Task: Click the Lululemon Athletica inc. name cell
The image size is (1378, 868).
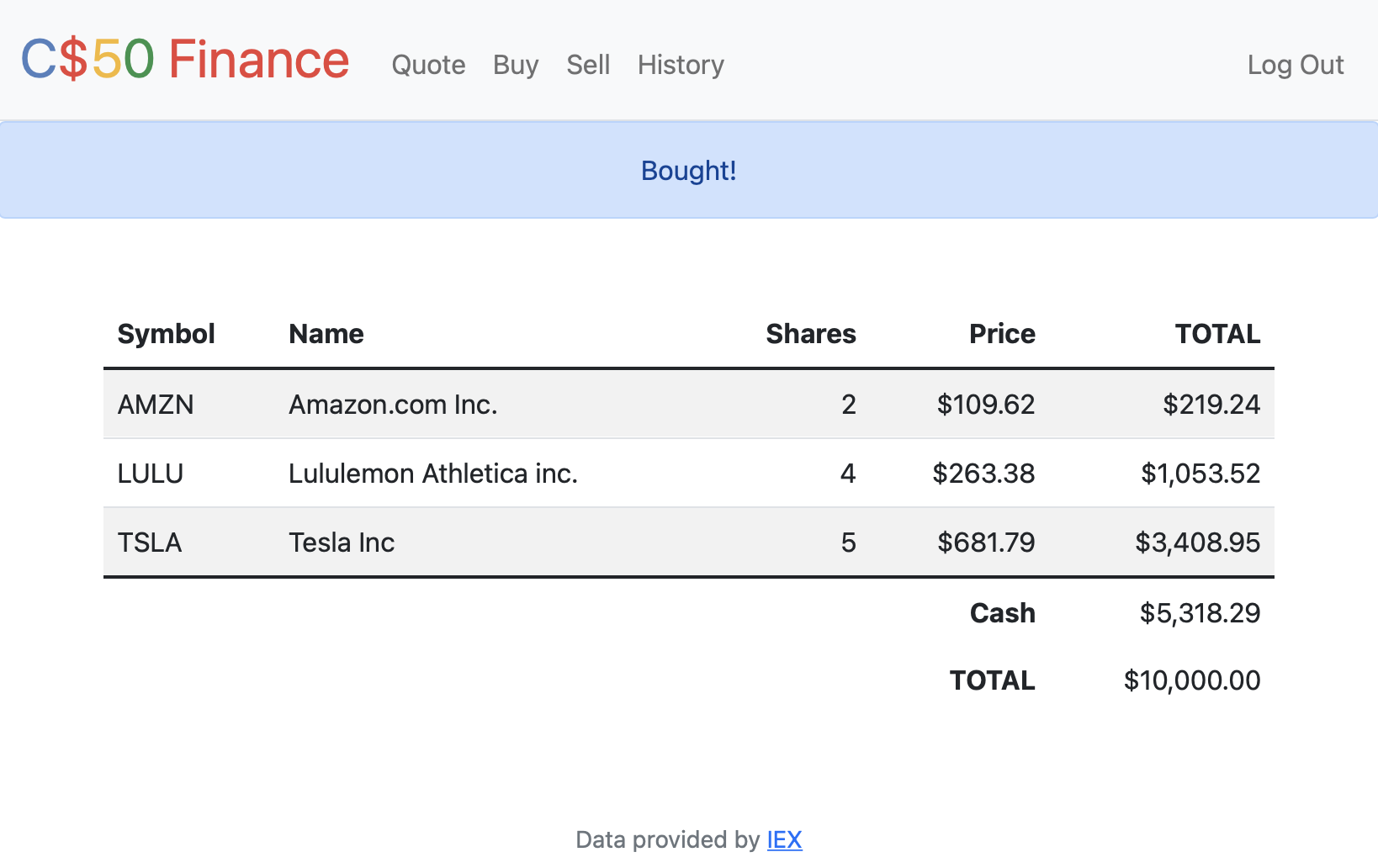Action: tap(433, 474)
